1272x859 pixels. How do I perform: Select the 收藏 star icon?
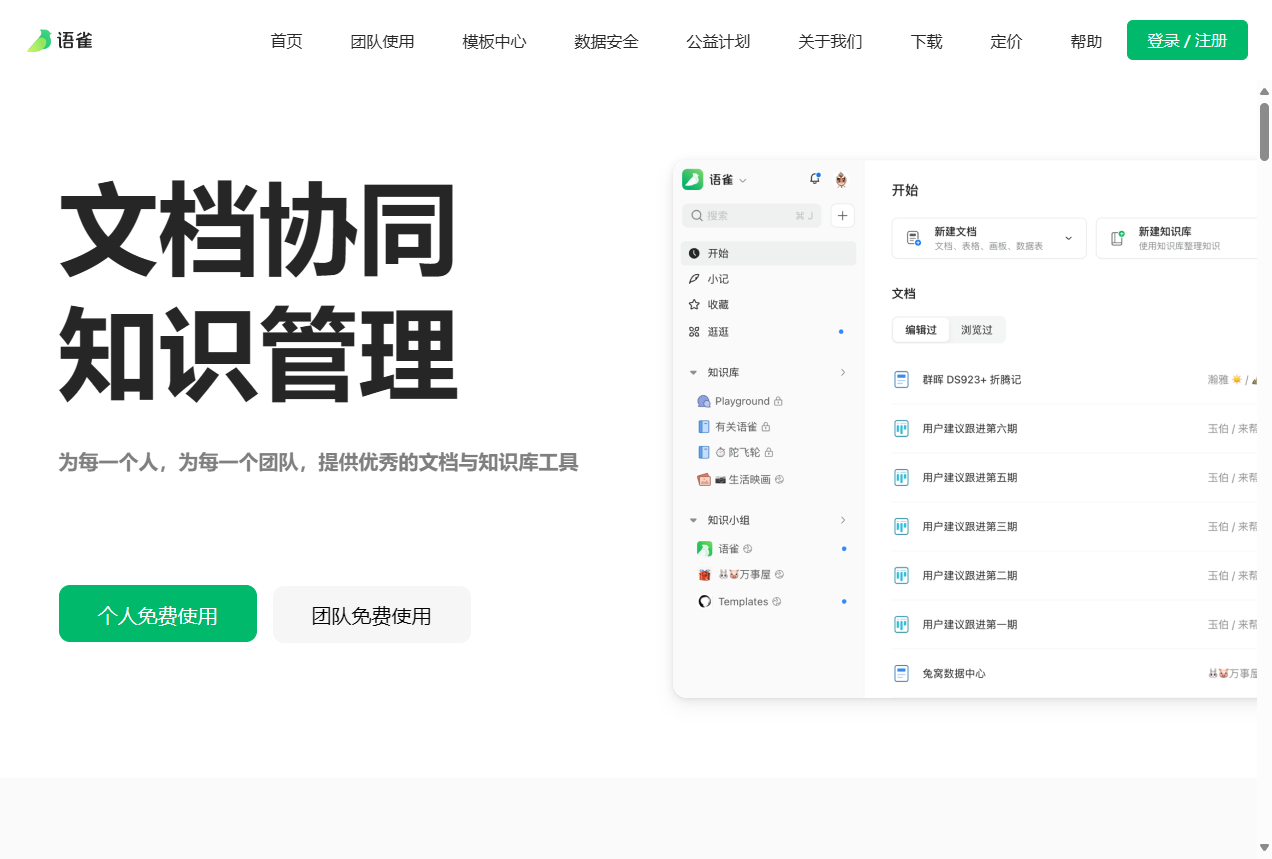click(694, 305)
